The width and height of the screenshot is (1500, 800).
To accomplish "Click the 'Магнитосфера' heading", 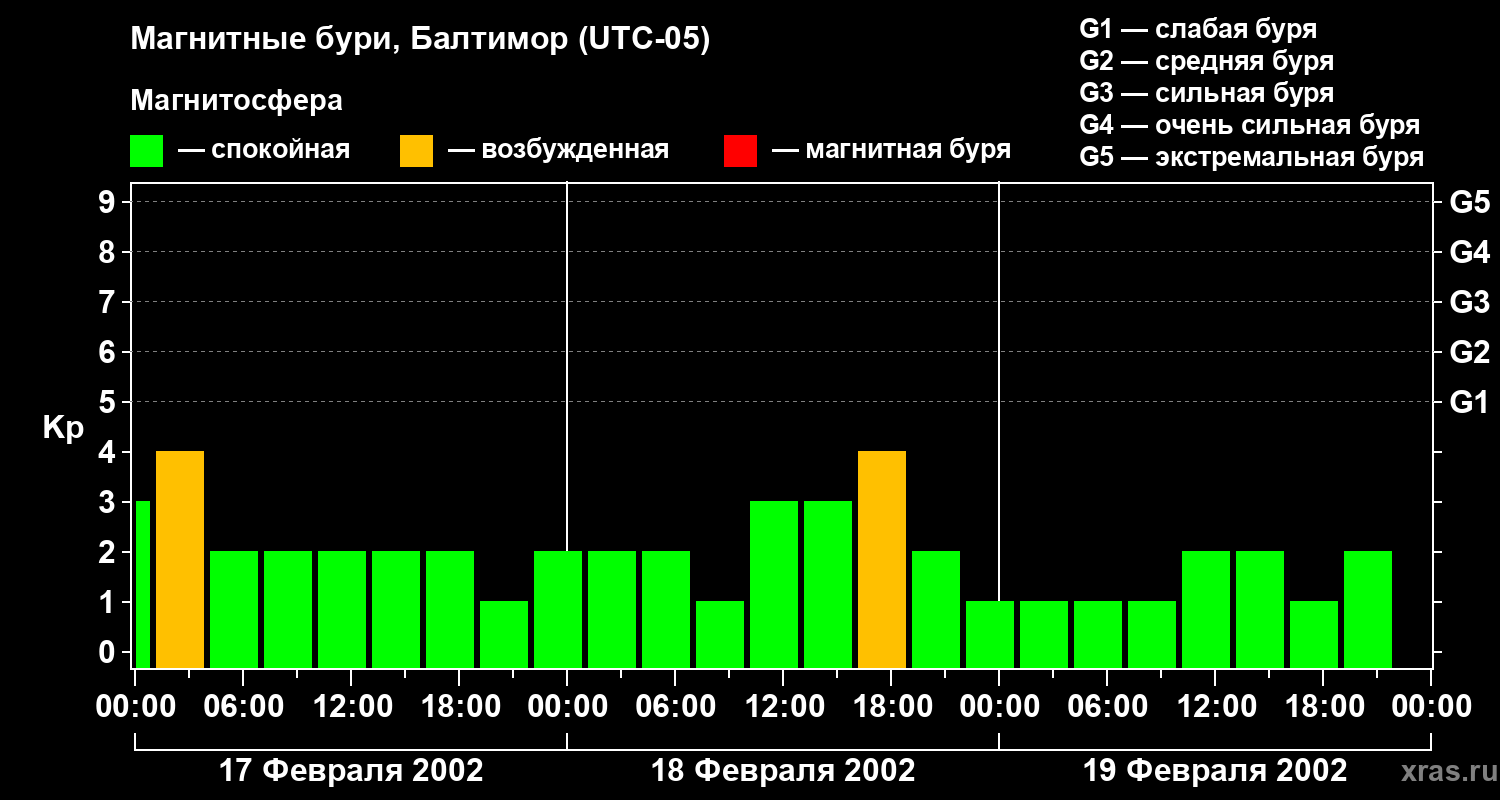I will point(237,101).
